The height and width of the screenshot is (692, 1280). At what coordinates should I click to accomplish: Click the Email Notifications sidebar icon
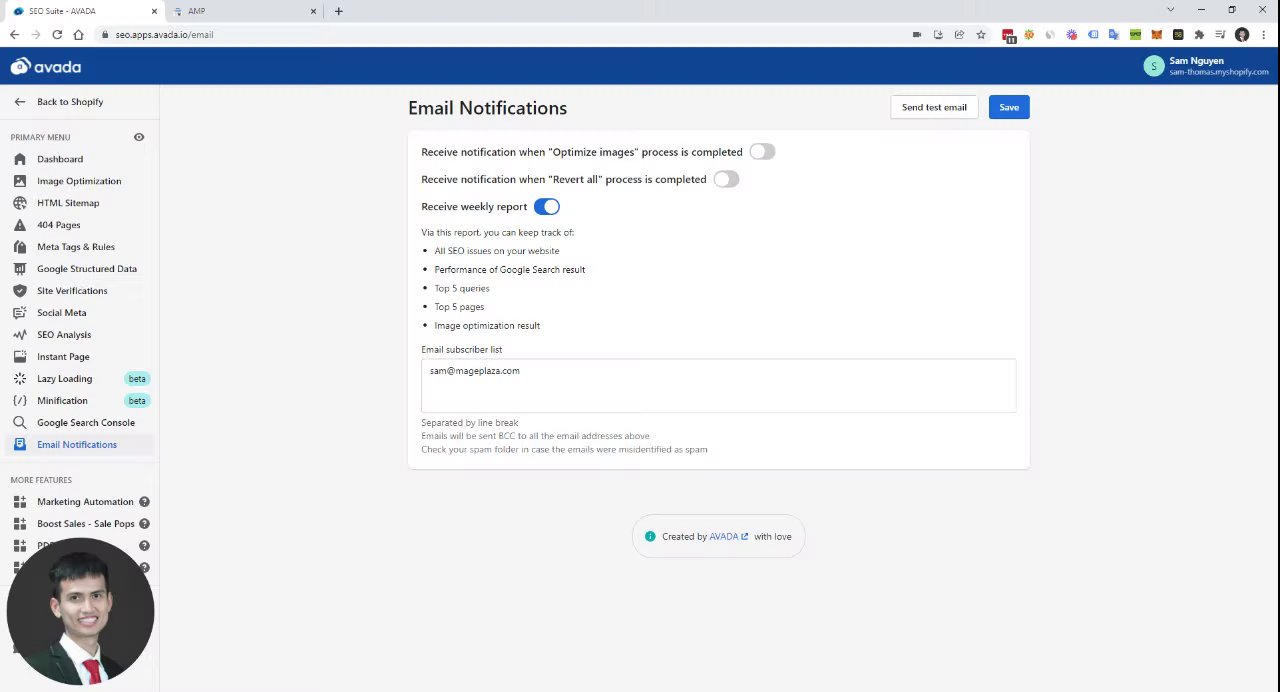tap(20, 445)
